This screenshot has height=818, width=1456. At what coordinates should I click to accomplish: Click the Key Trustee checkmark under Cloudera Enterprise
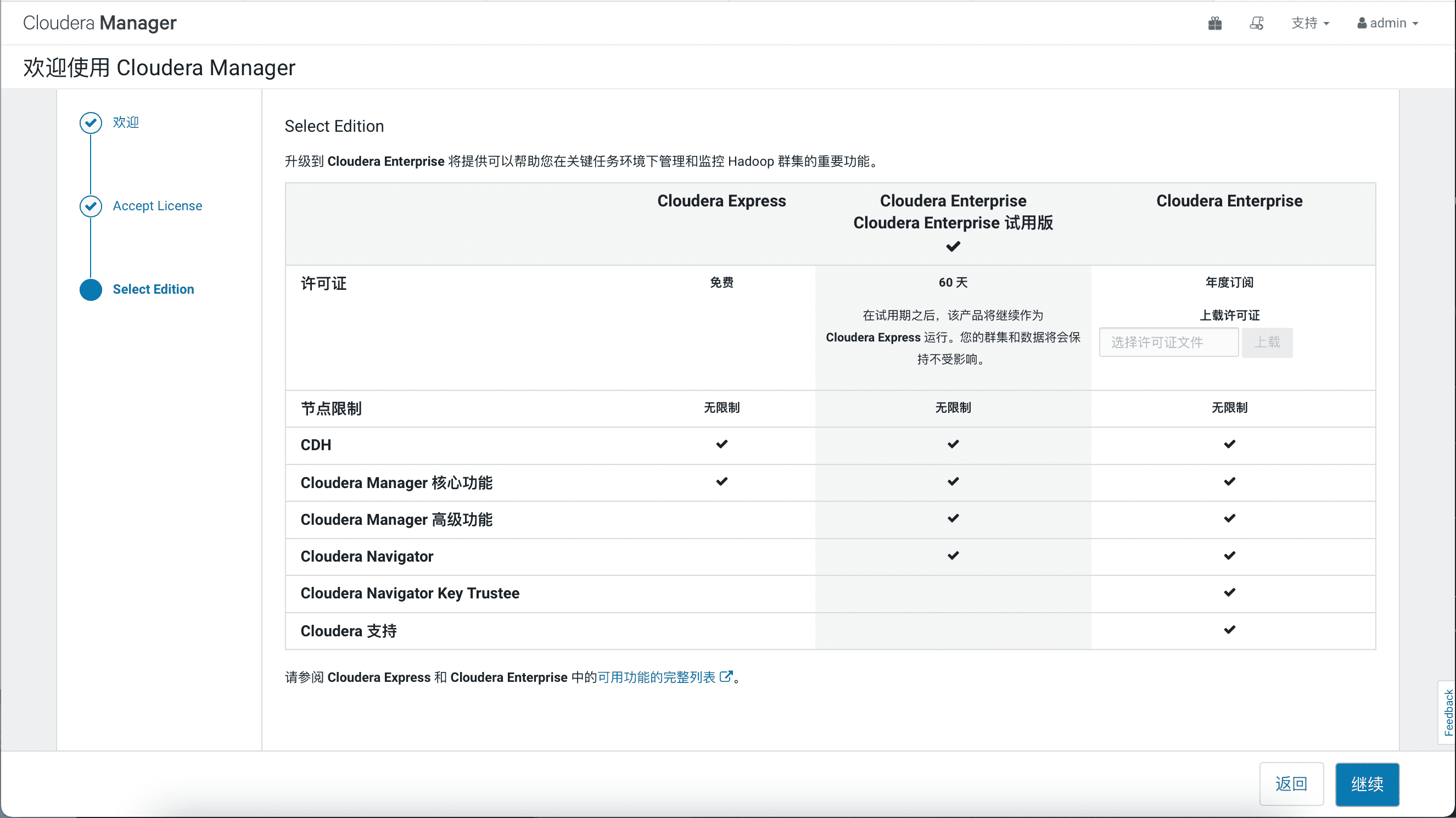pyautogui.click(x=1229, y=592)
